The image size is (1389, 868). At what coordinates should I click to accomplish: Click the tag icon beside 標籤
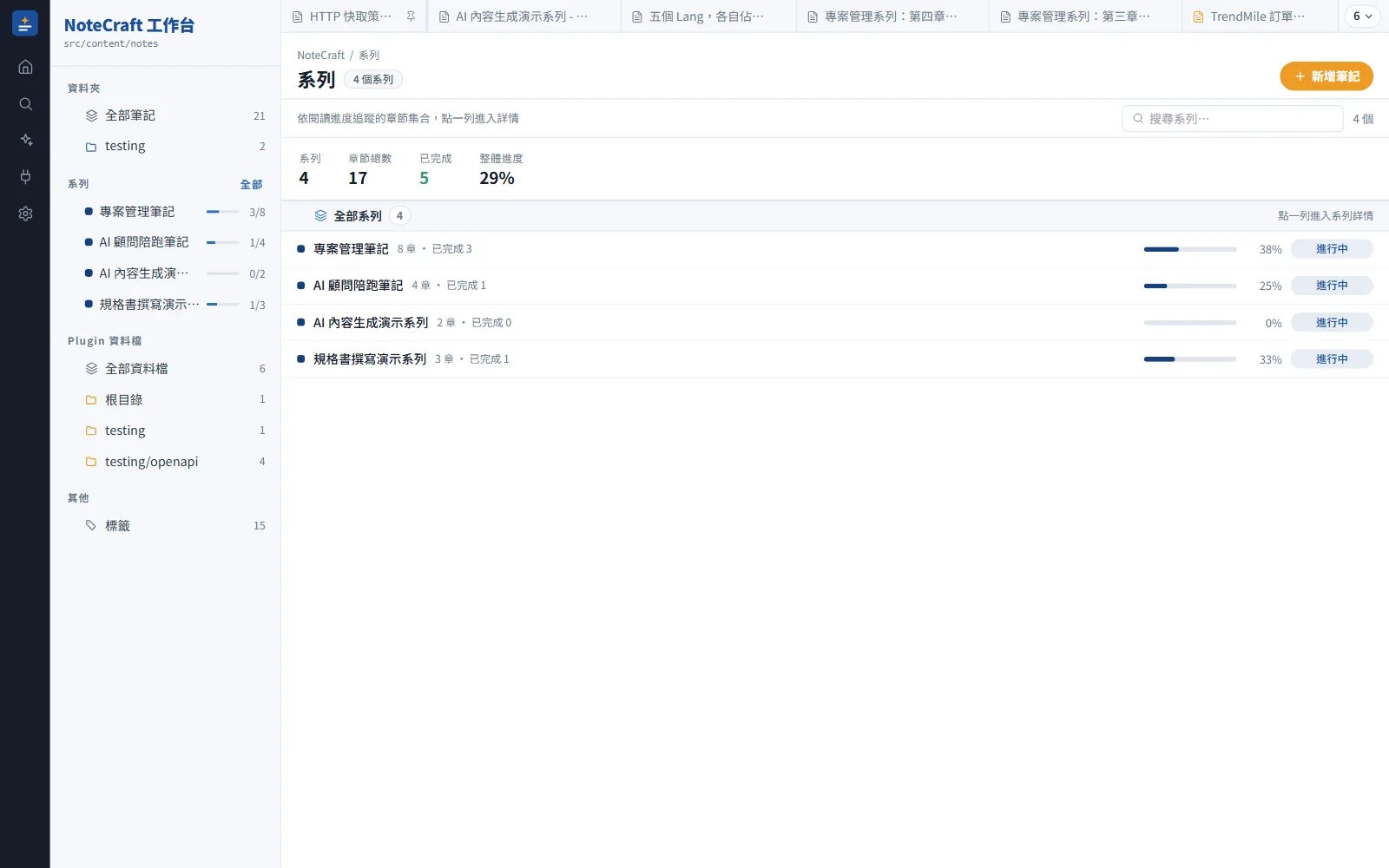coord(91,525)
